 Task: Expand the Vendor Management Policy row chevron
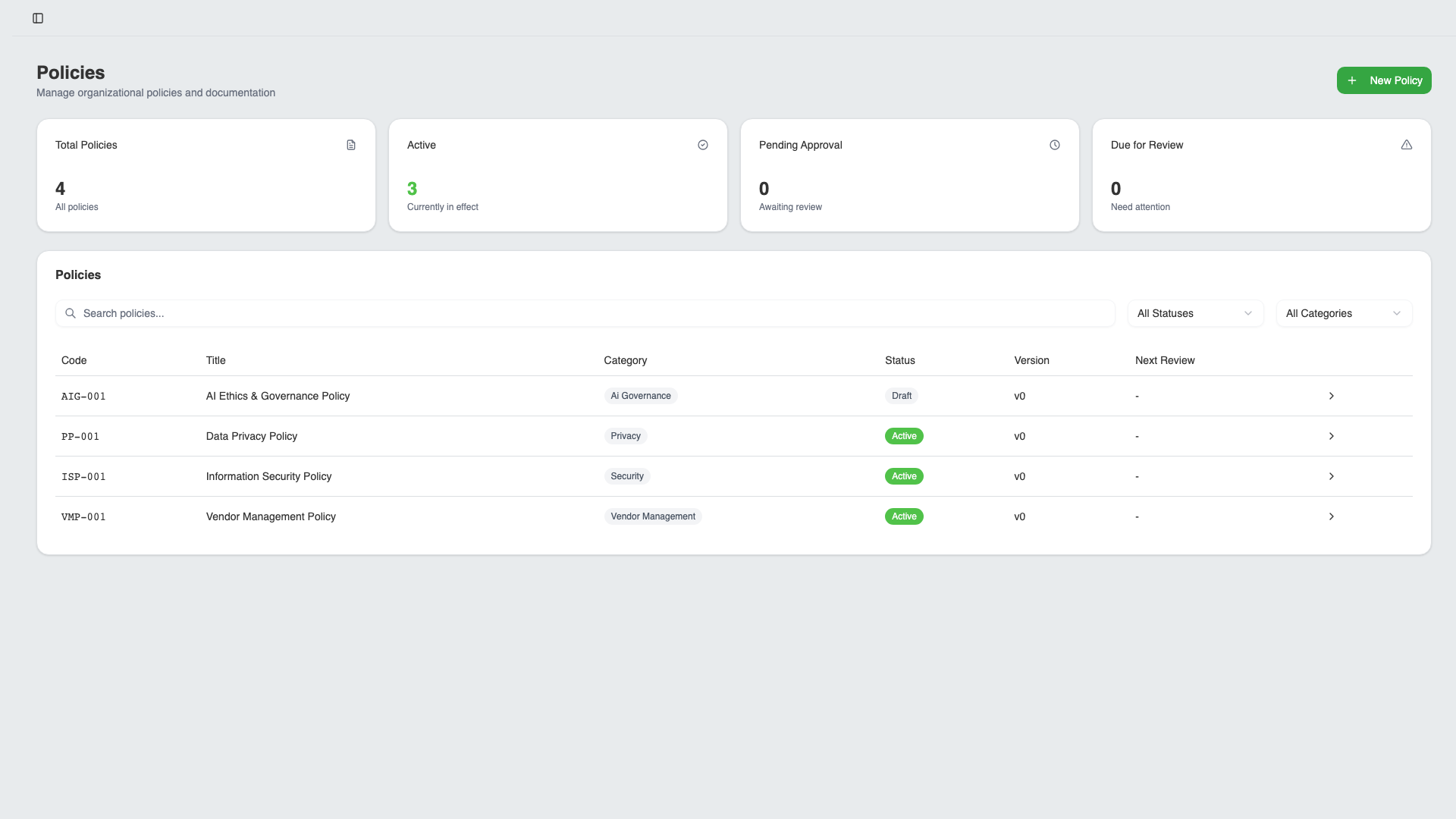(x=1331, y=516)
